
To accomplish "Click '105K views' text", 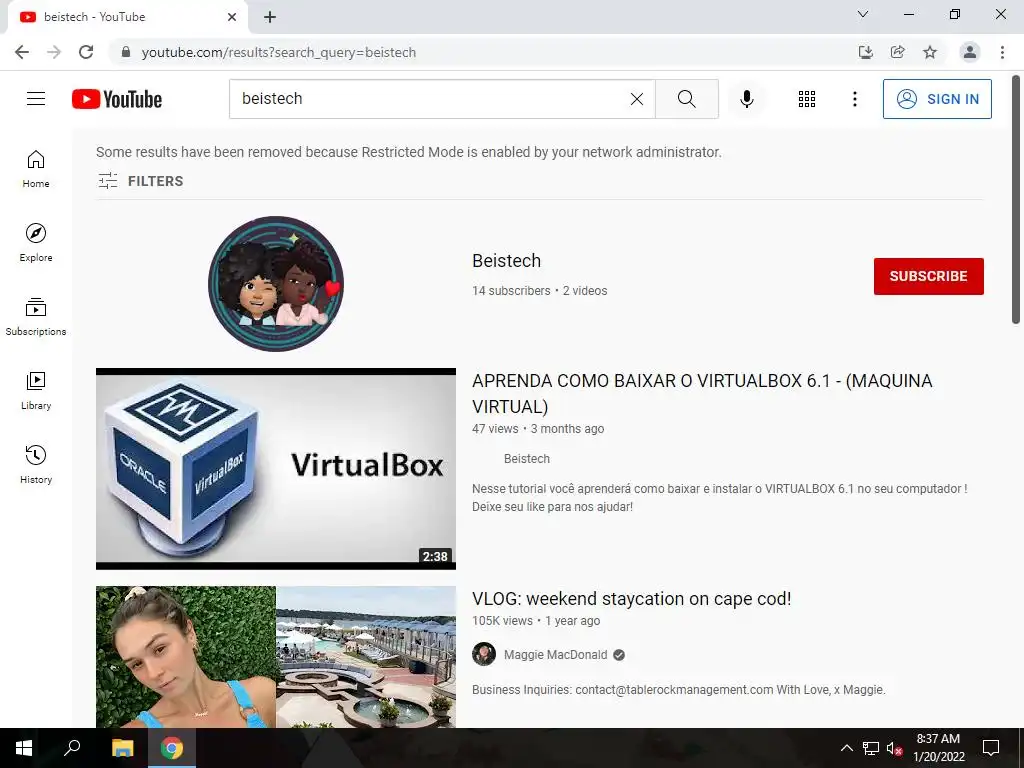I will point(502,621).
